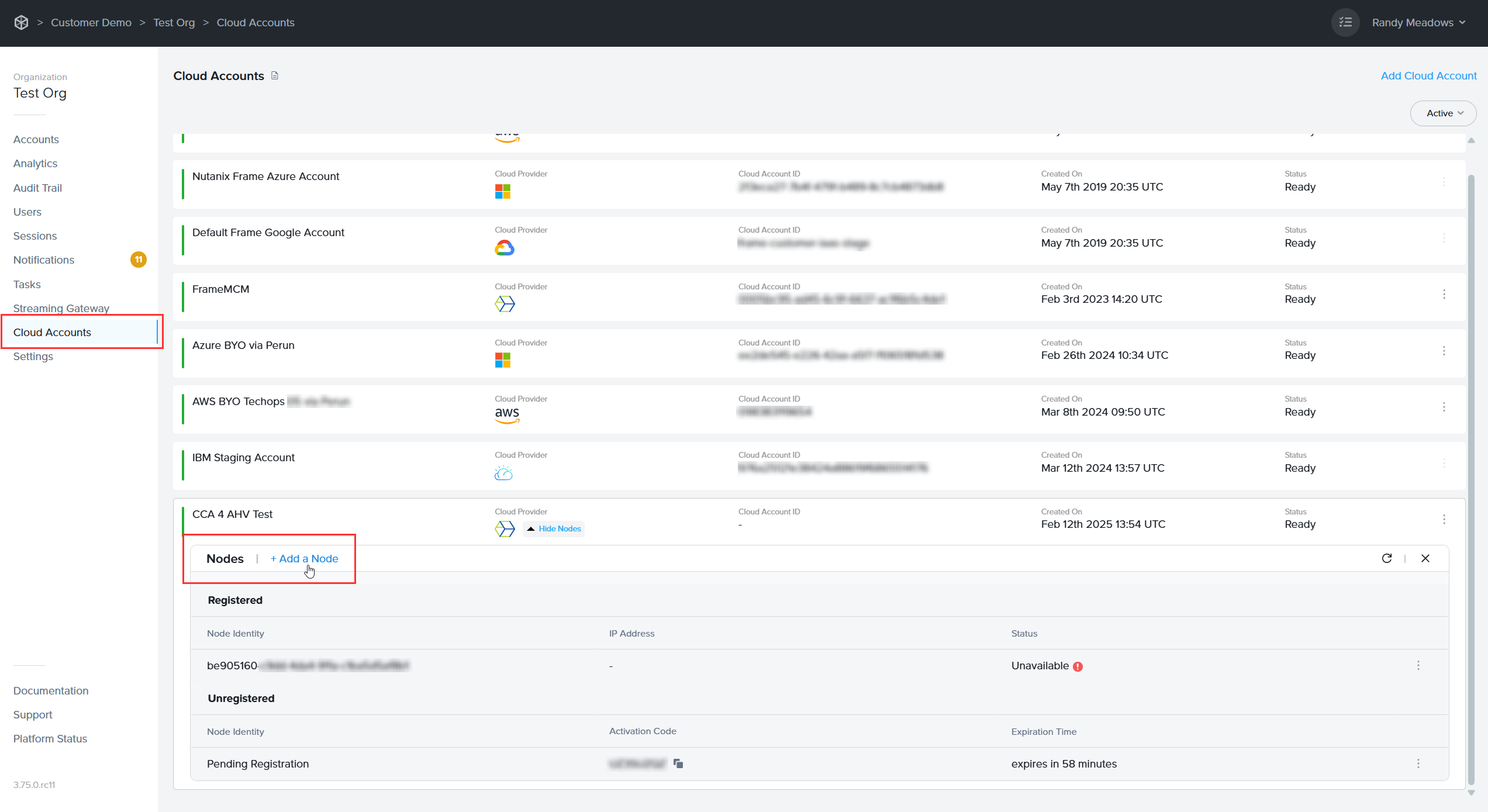Open kebab menu for FrameMCM account

point(1444,294)
